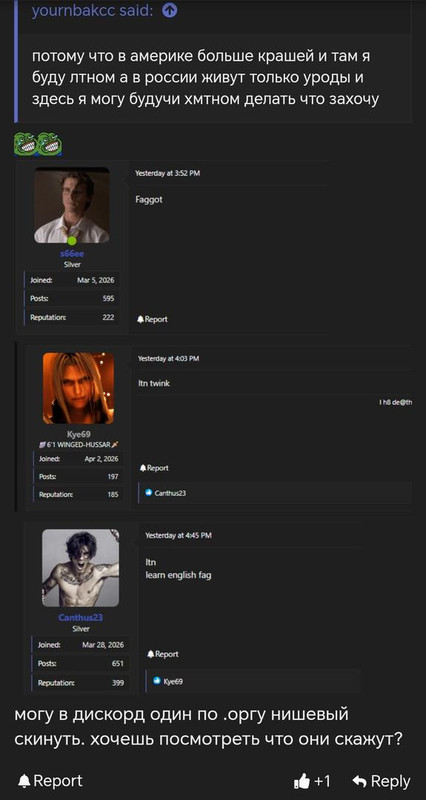Report the post by Kye69
The image size is (426, 800).
coord(154,468)
